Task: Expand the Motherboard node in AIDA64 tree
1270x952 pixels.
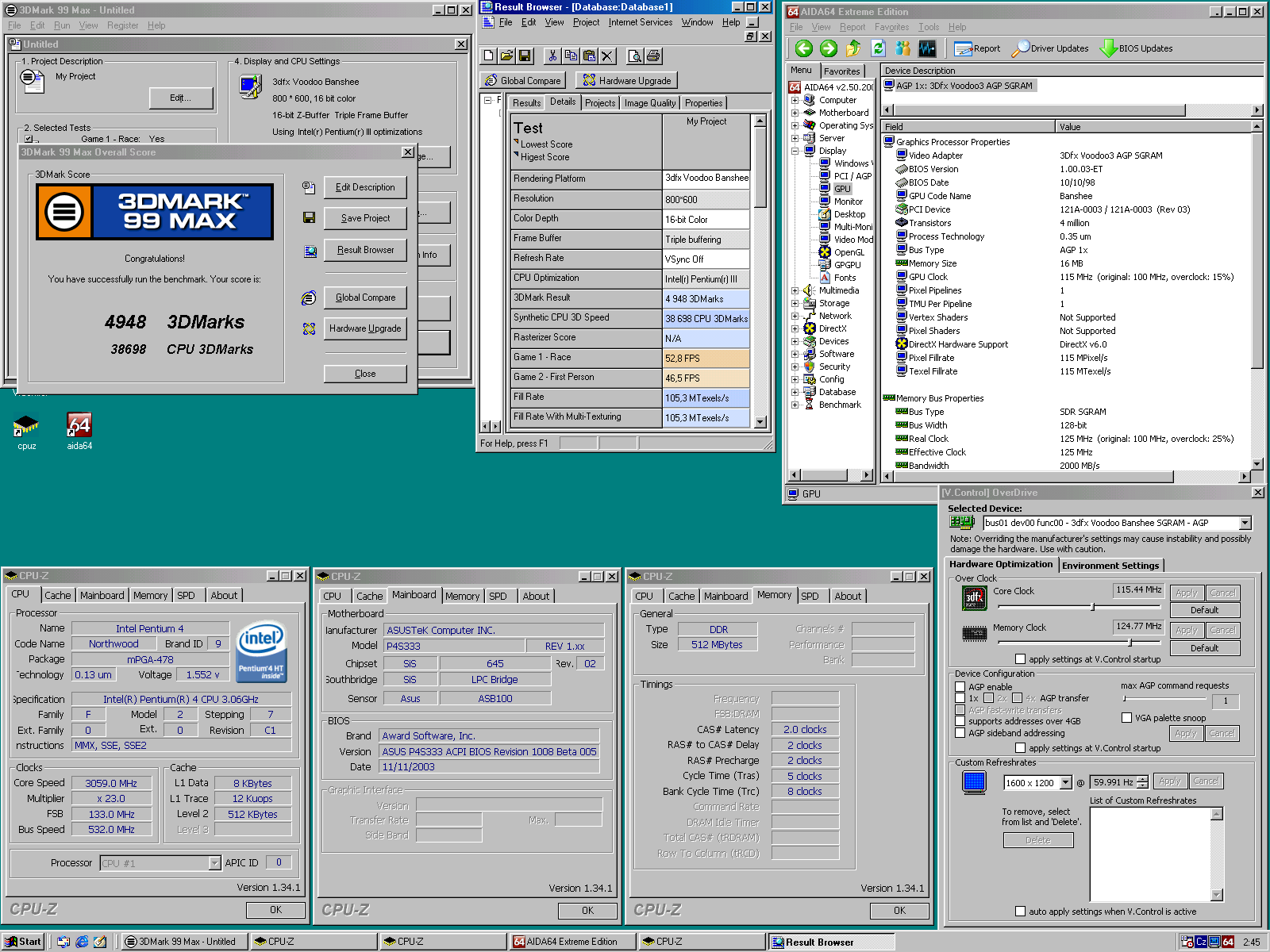Action: [795, 113]
